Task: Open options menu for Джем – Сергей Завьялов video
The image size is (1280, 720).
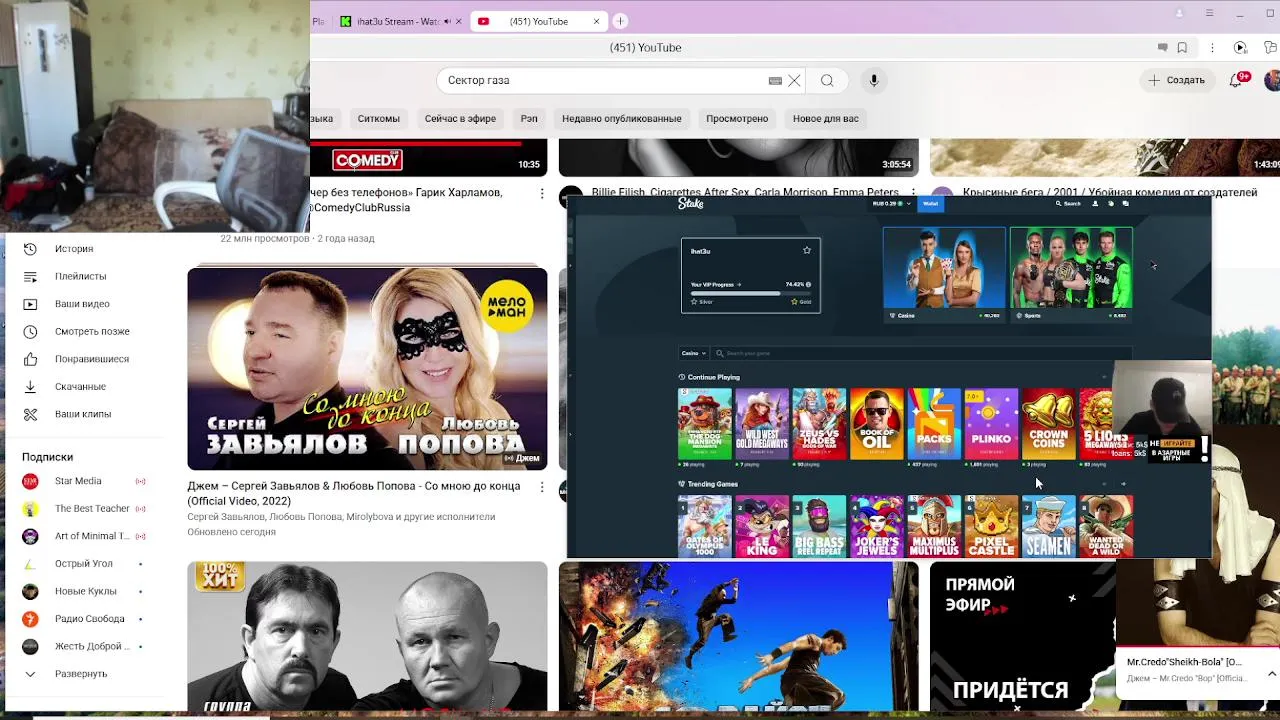Action: point(542,488)
